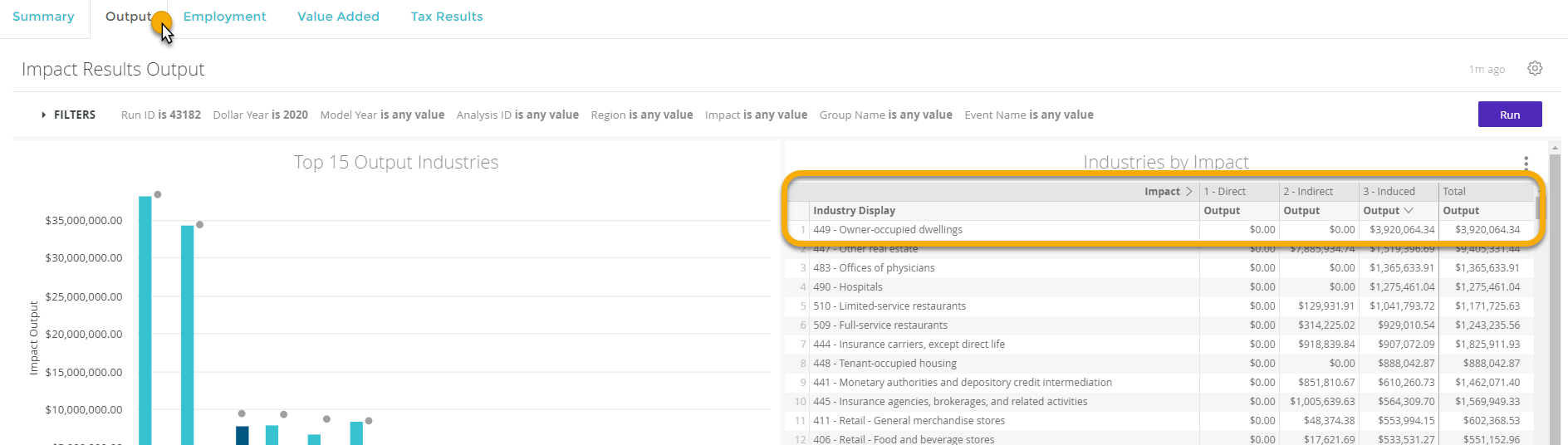Screen dimensions: 1568x445
Task: Select row 490 - Hospitals
Action: pyautogui.click(x=1159, y=287)
